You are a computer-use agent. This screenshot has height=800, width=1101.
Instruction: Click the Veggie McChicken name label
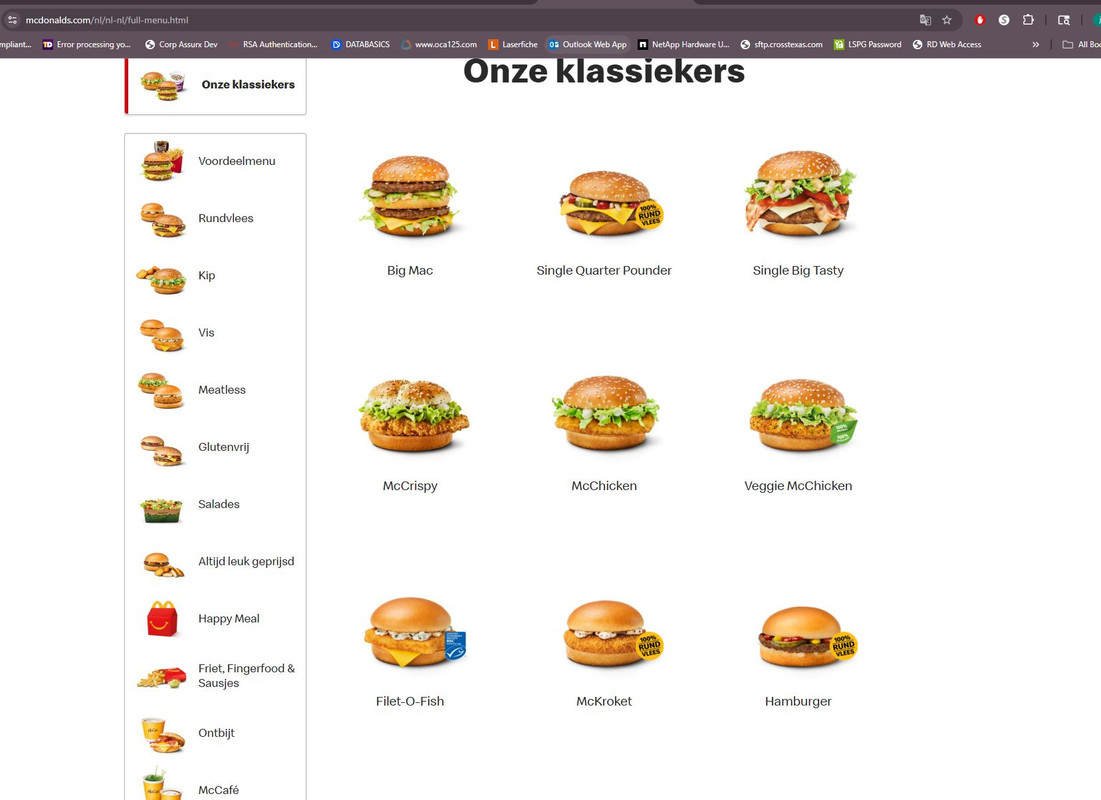(x=798, y=486)
